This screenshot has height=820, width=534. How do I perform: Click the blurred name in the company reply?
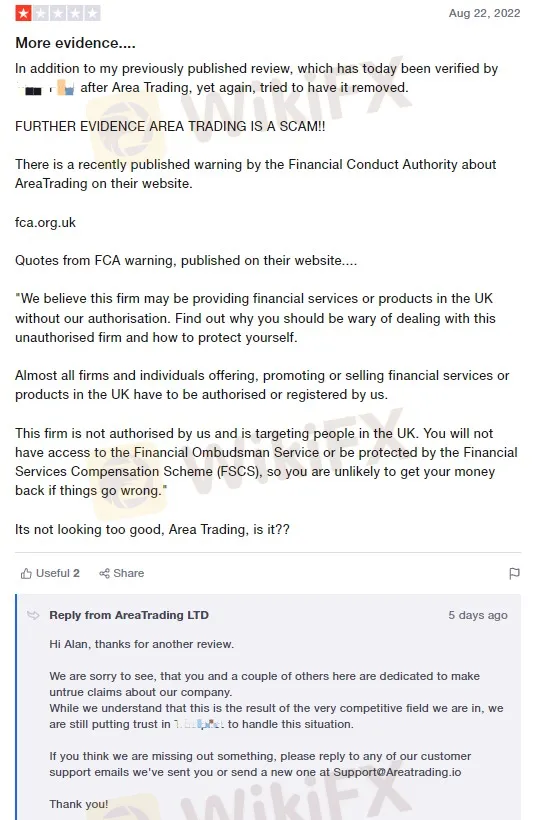coord(199,724)
